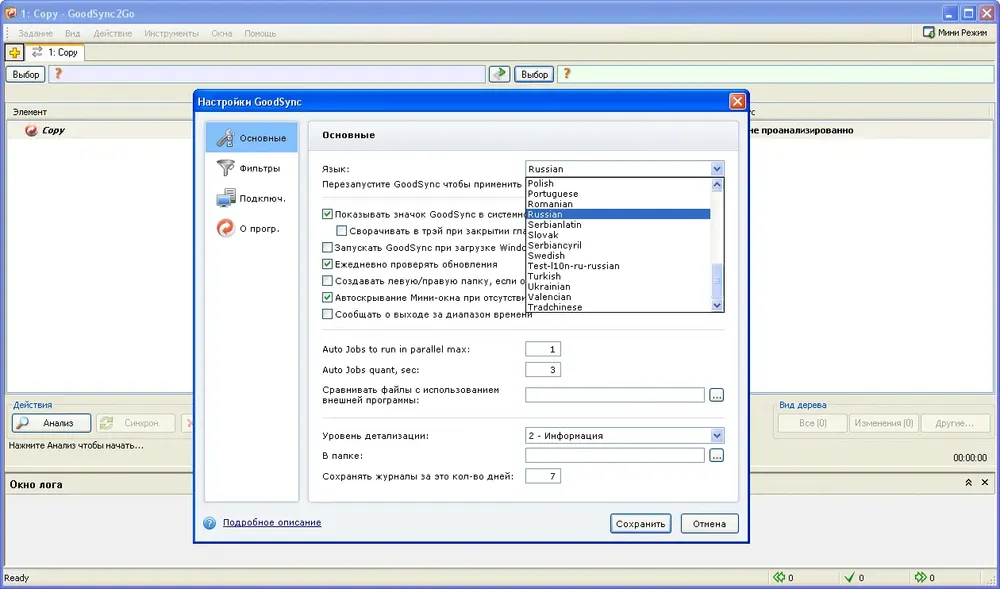Select the 1: Copy job tab
Image resolution: width=1000 pixels, height=589 pixels.
point(55,52)
